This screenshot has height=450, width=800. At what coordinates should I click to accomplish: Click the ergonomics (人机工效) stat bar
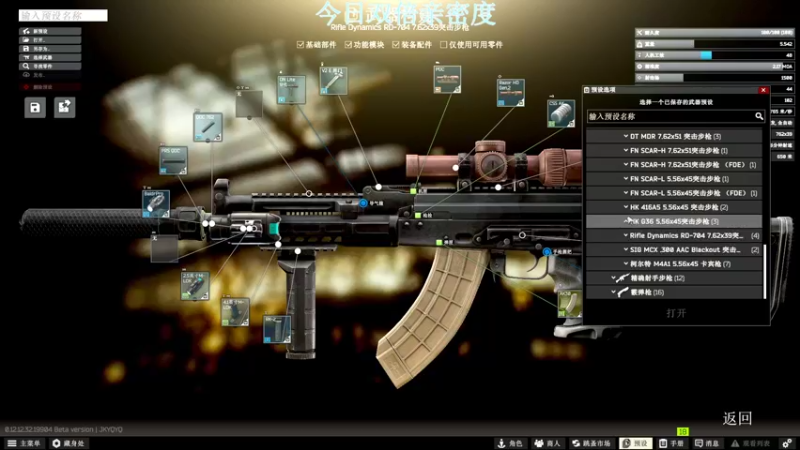click(x=714, y=55)
